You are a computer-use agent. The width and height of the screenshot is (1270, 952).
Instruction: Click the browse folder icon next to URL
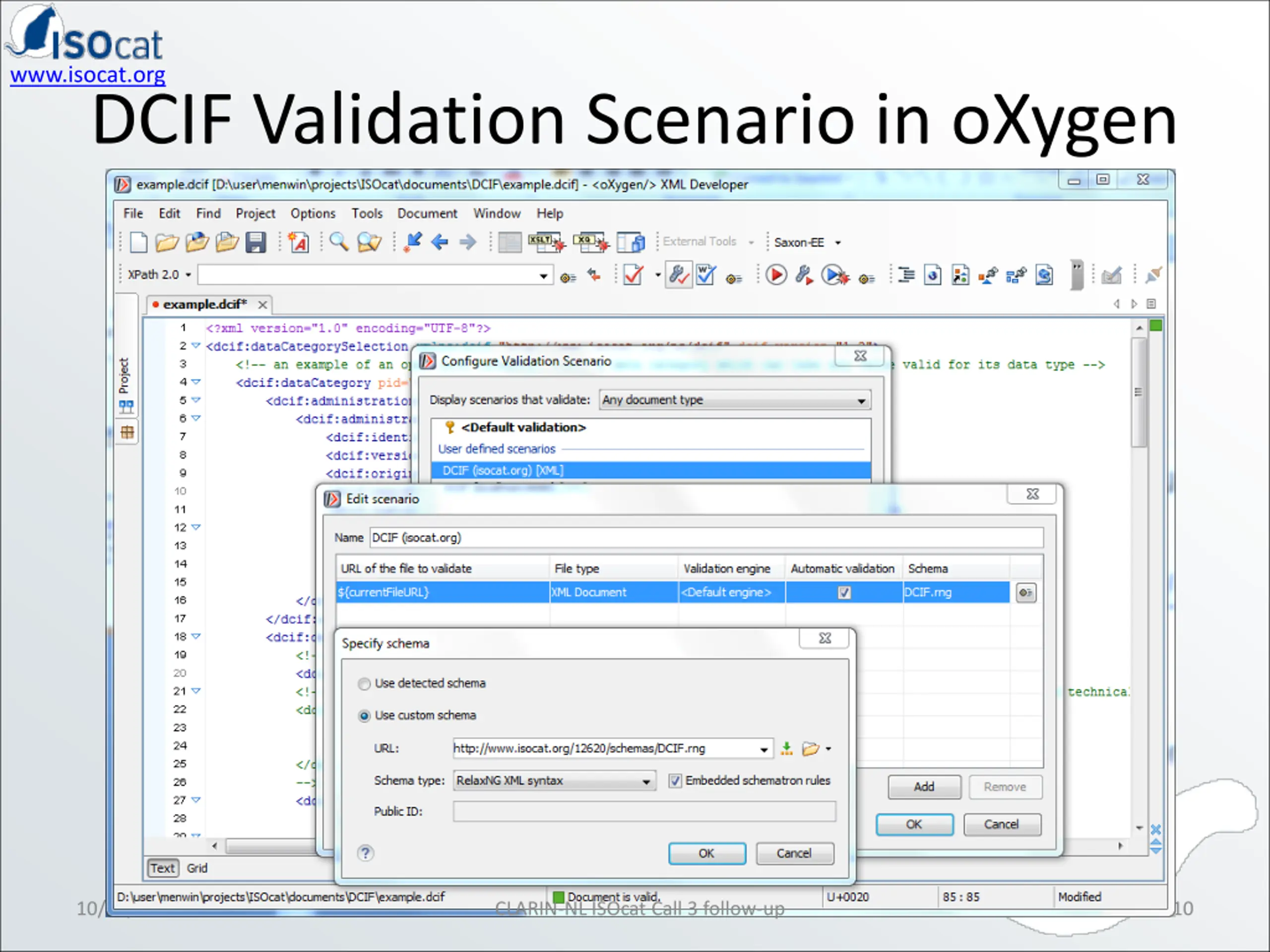(810, 748)
